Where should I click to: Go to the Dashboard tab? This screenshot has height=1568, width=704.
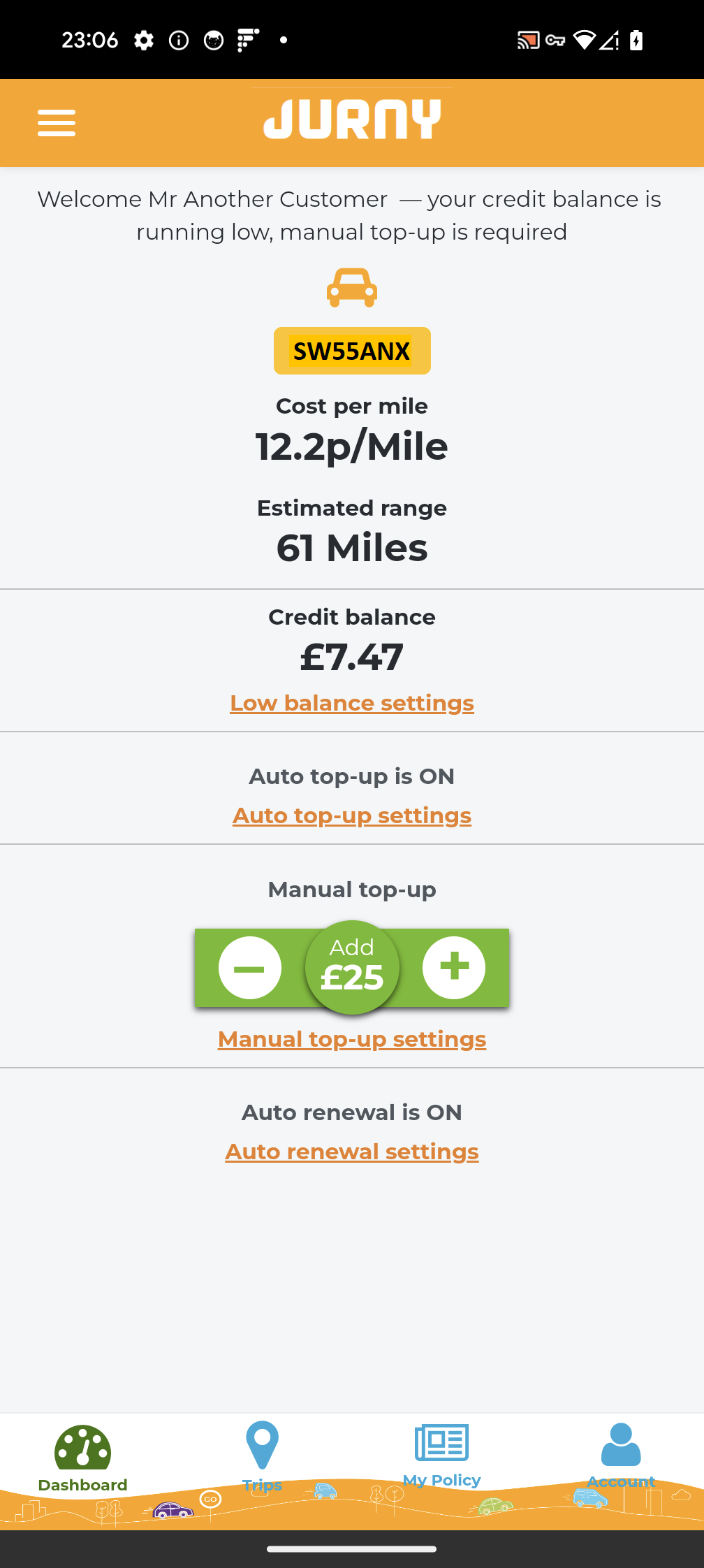pyautogui.click(x=83, y=1459)
